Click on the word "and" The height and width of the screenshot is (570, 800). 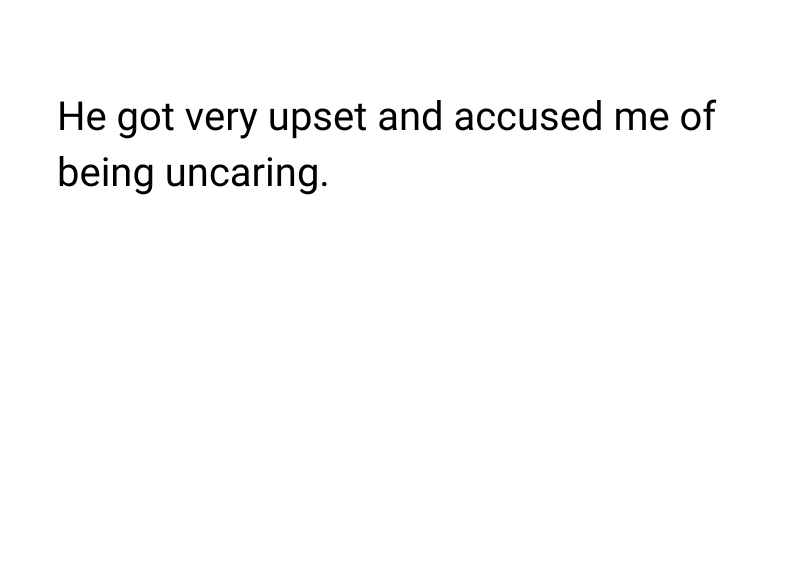(x=411, y=118)
